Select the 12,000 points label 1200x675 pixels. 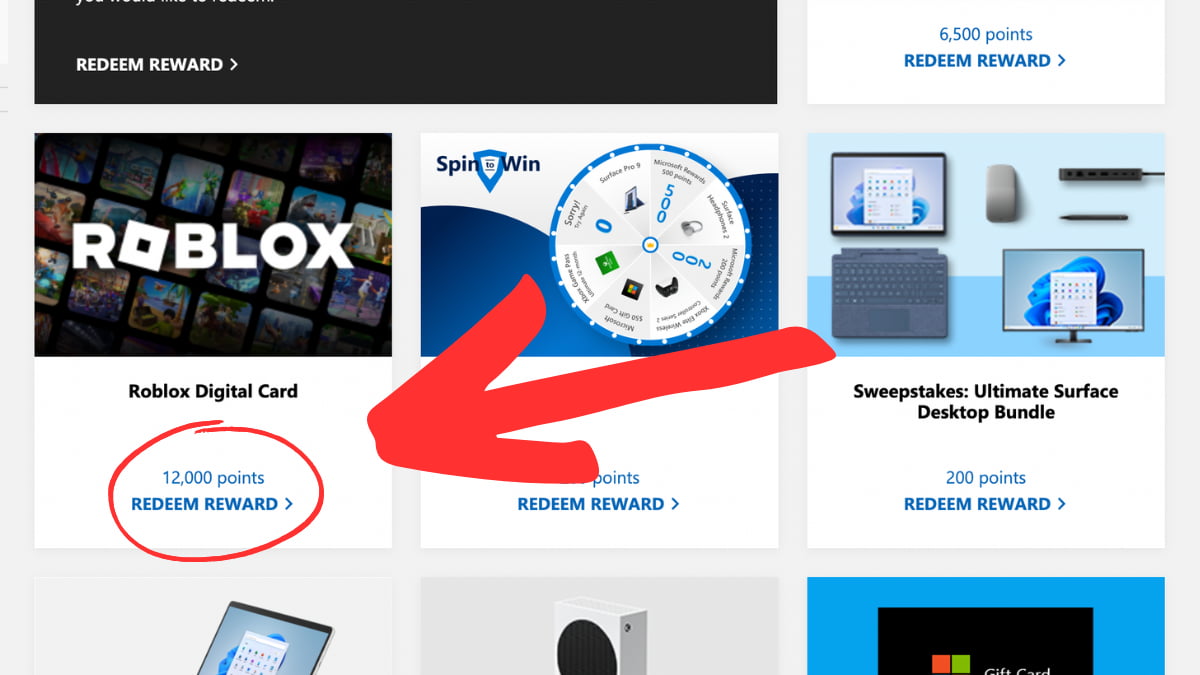[213, 478]
